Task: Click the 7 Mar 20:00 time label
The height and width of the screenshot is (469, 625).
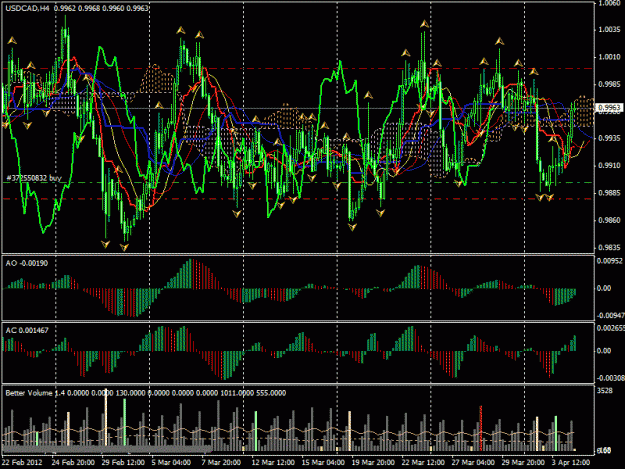Action: coord(221,462)
